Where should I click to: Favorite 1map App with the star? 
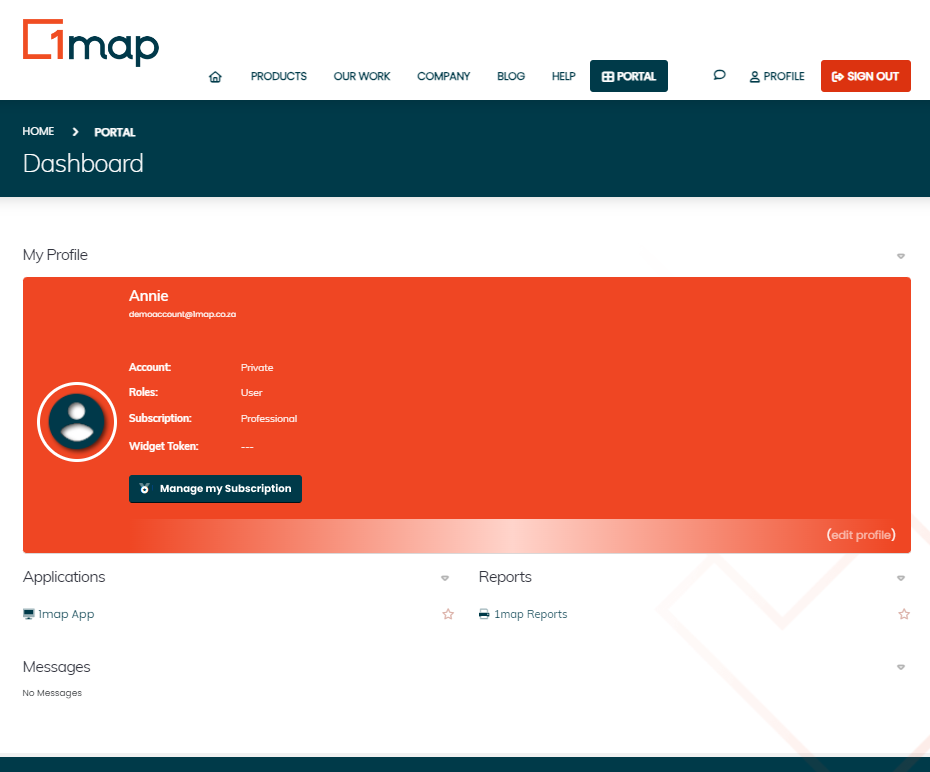pyautogui.click(x=447, y=614)
